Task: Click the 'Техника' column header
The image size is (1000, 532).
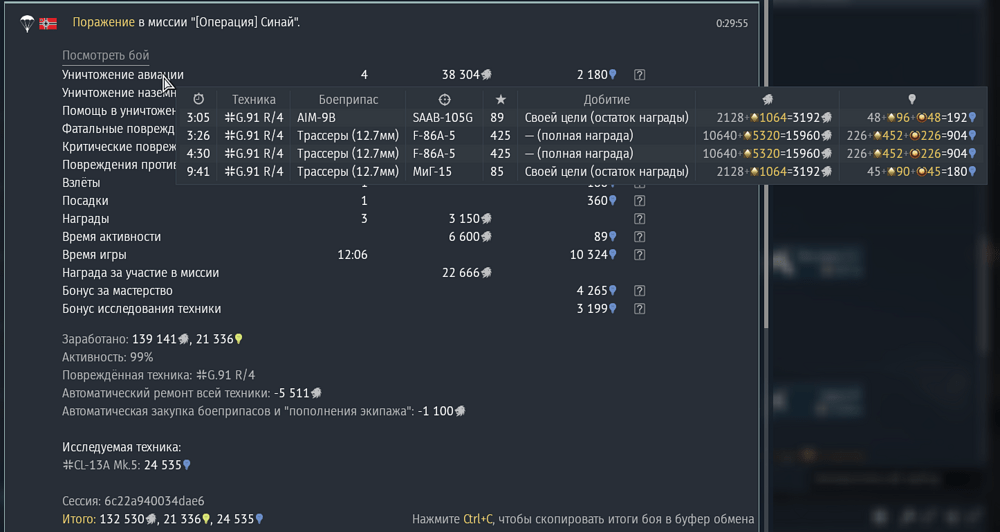Action: (x=254, y=100)
